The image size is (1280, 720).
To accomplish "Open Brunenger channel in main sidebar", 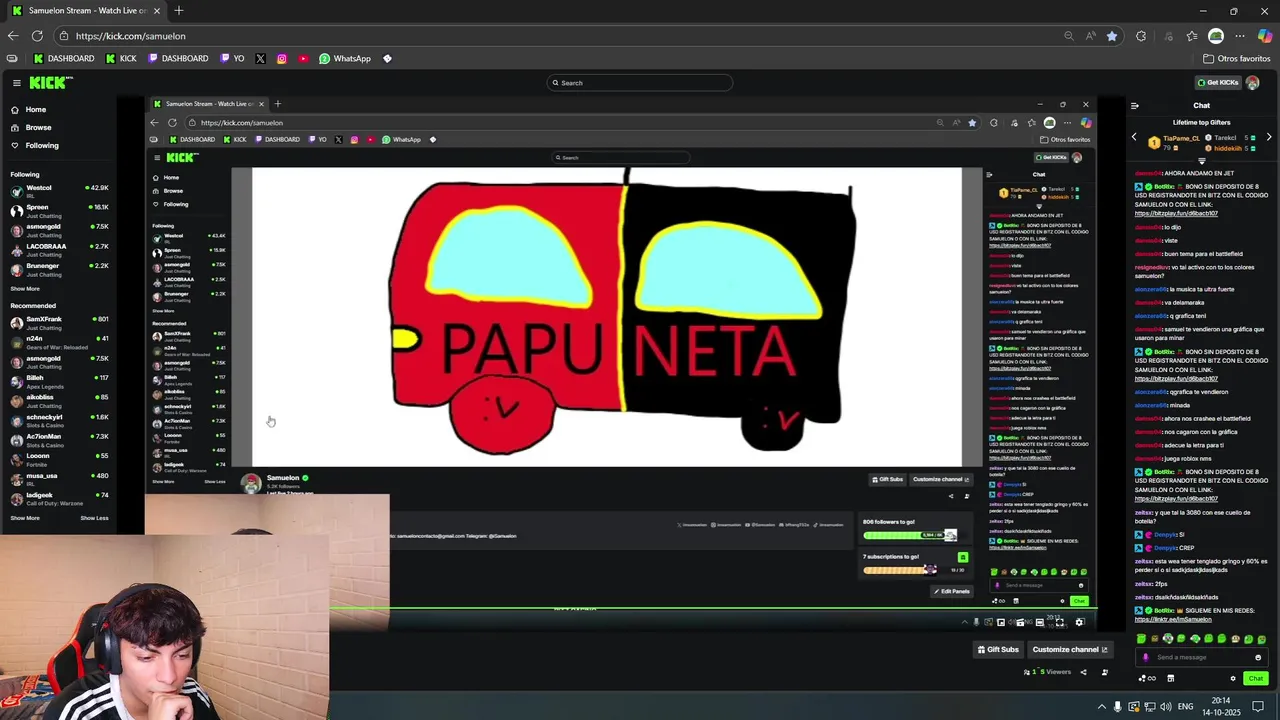I will click(x=60, y=269).
